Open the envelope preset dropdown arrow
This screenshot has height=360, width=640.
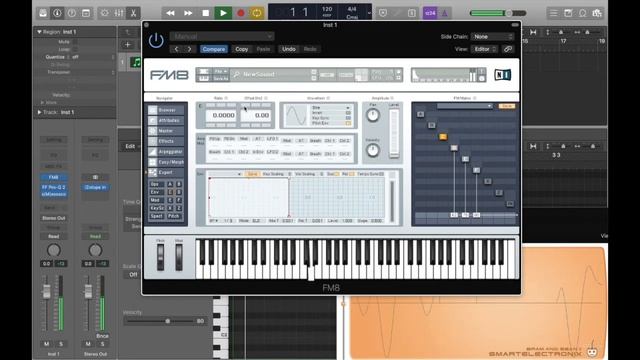pyautogui.click(x=239, y=174)
